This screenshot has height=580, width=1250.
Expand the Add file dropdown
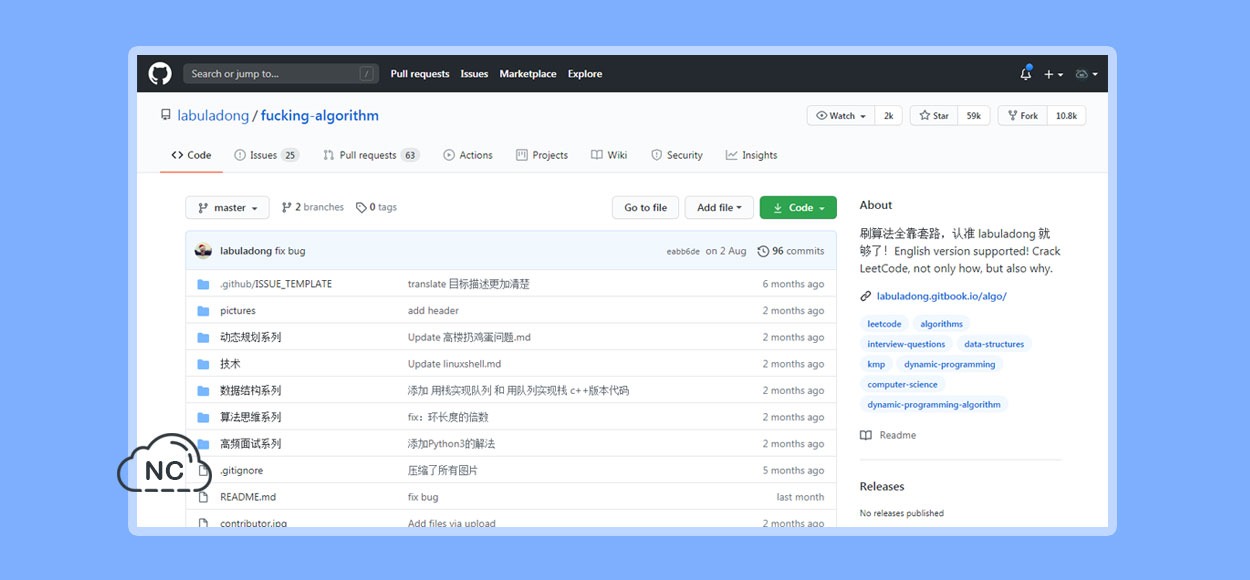(719, 208)
